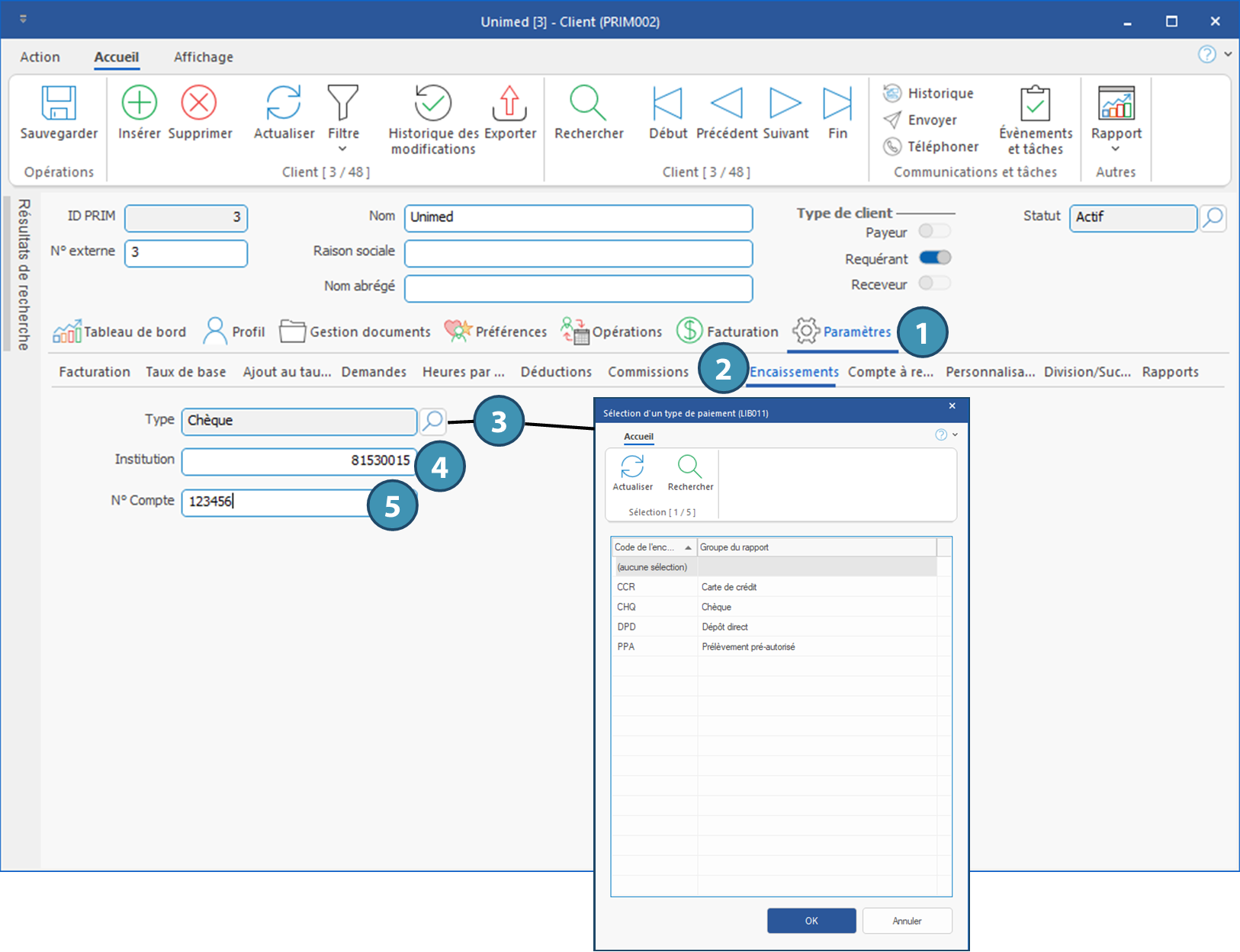Open the Statut lookup magnifier
The image size is (1240, 952).
tap(1213, 218)
